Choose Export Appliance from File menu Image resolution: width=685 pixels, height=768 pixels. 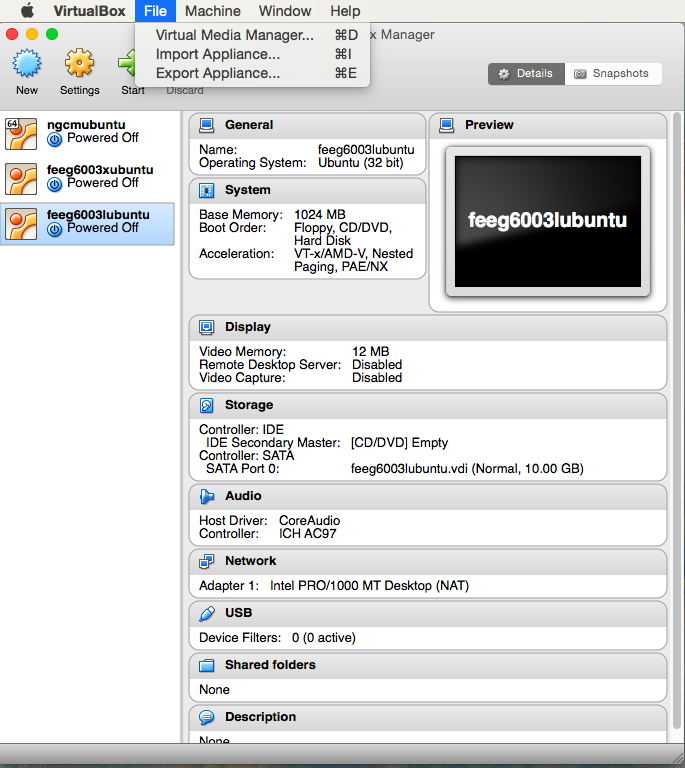(252, 73)
